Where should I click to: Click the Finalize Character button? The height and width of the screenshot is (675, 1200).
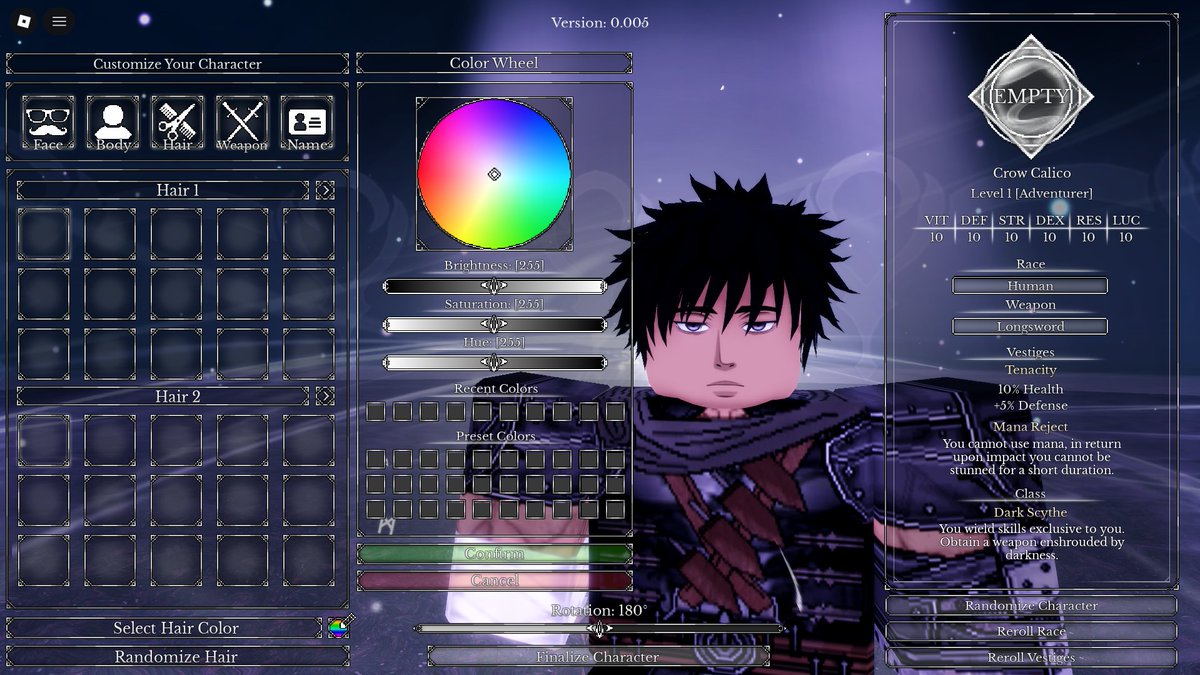tap(598, 657)
